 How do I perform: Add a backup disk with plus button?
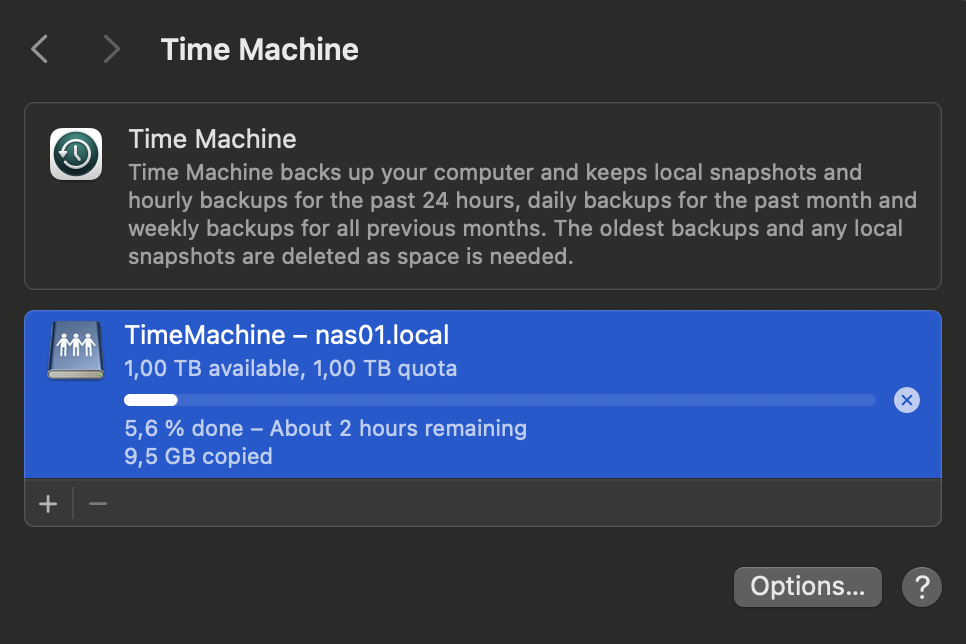click(x=48, y=503)
